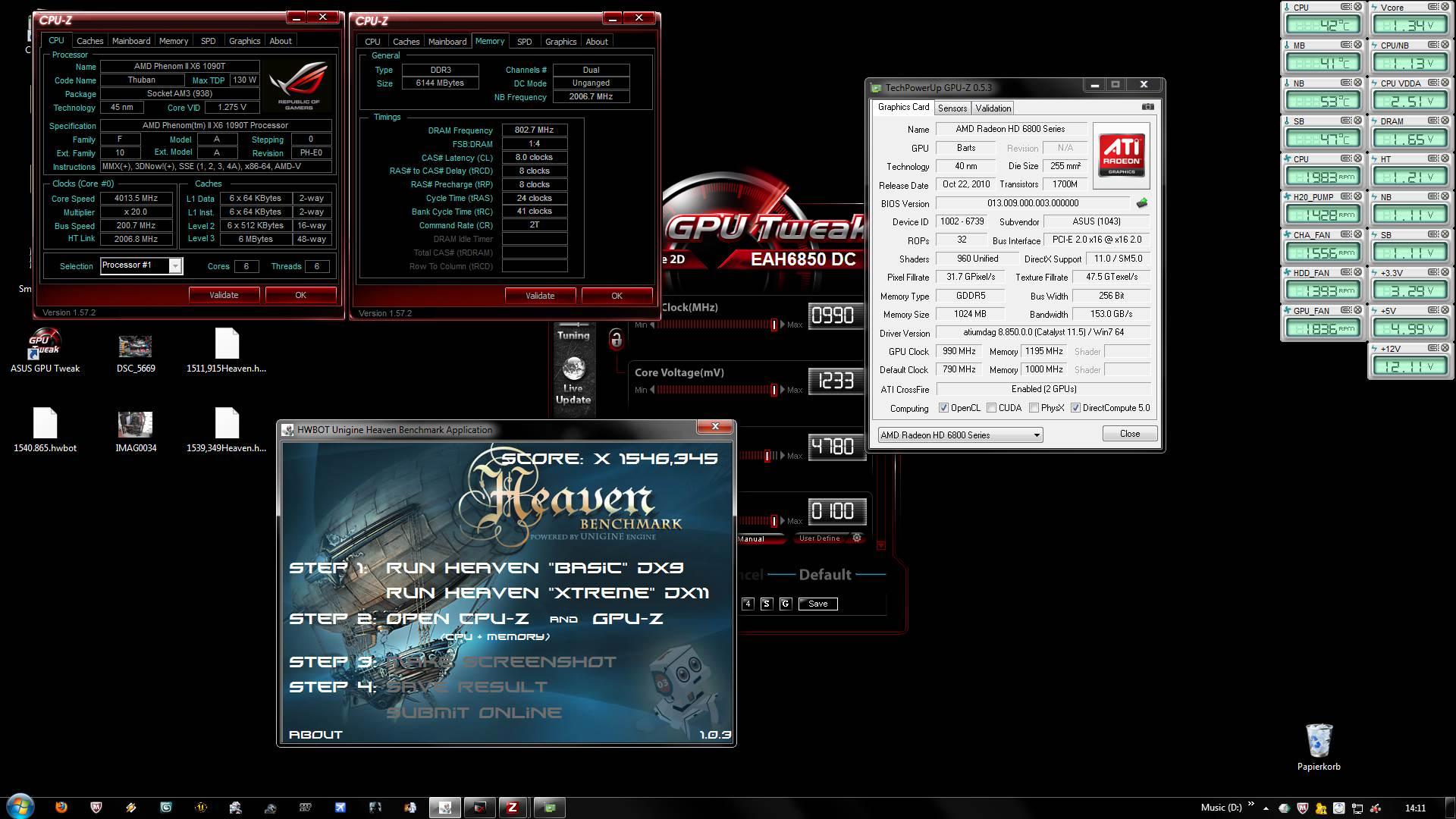
Task: Close the DRAM voltage sensor widget
Action: (1445, 121)
